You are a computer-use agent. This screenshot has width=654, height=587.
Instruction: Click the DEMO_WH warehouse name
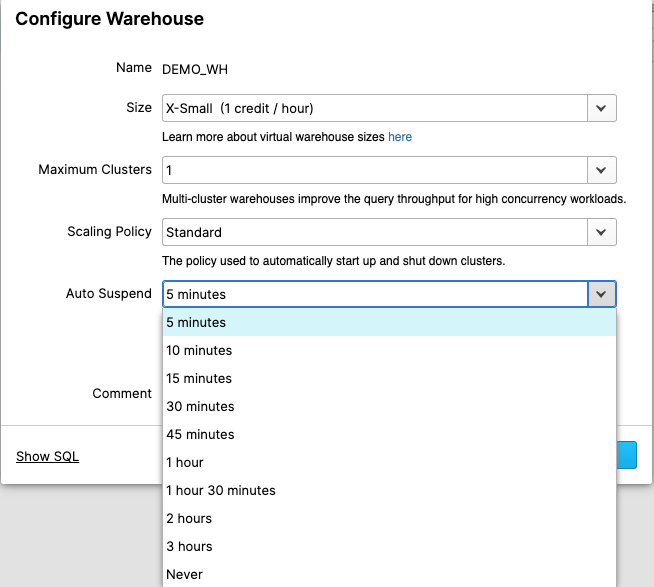[195, 69]
